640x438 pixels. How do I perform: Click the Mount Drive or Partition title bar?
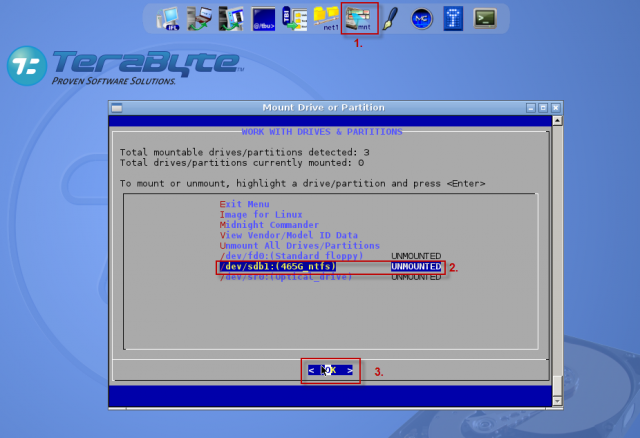[323, 108]
